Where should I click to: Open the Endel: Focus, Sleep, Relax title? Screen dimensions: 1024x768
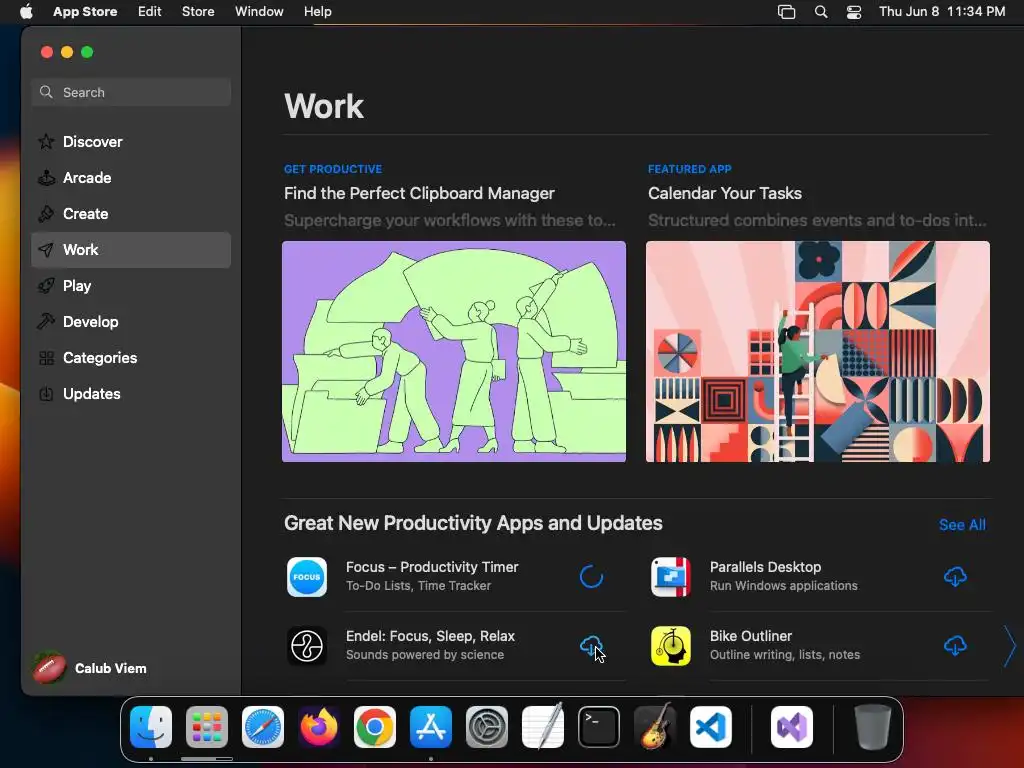pyautogui.click(x=430, y=636)
